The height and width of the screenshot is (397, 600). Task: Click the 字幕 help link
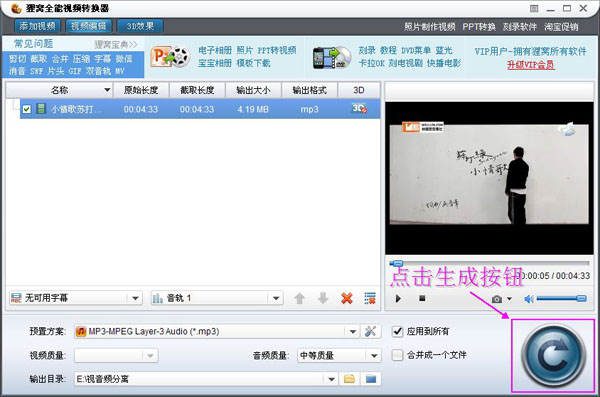(103, 59)
